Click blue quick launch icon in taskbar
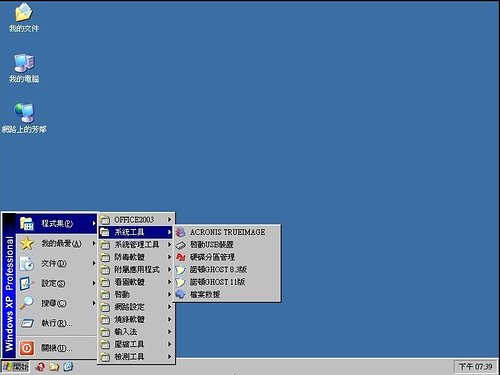Screen dimensions: 500x375 [x=68, y=367]
